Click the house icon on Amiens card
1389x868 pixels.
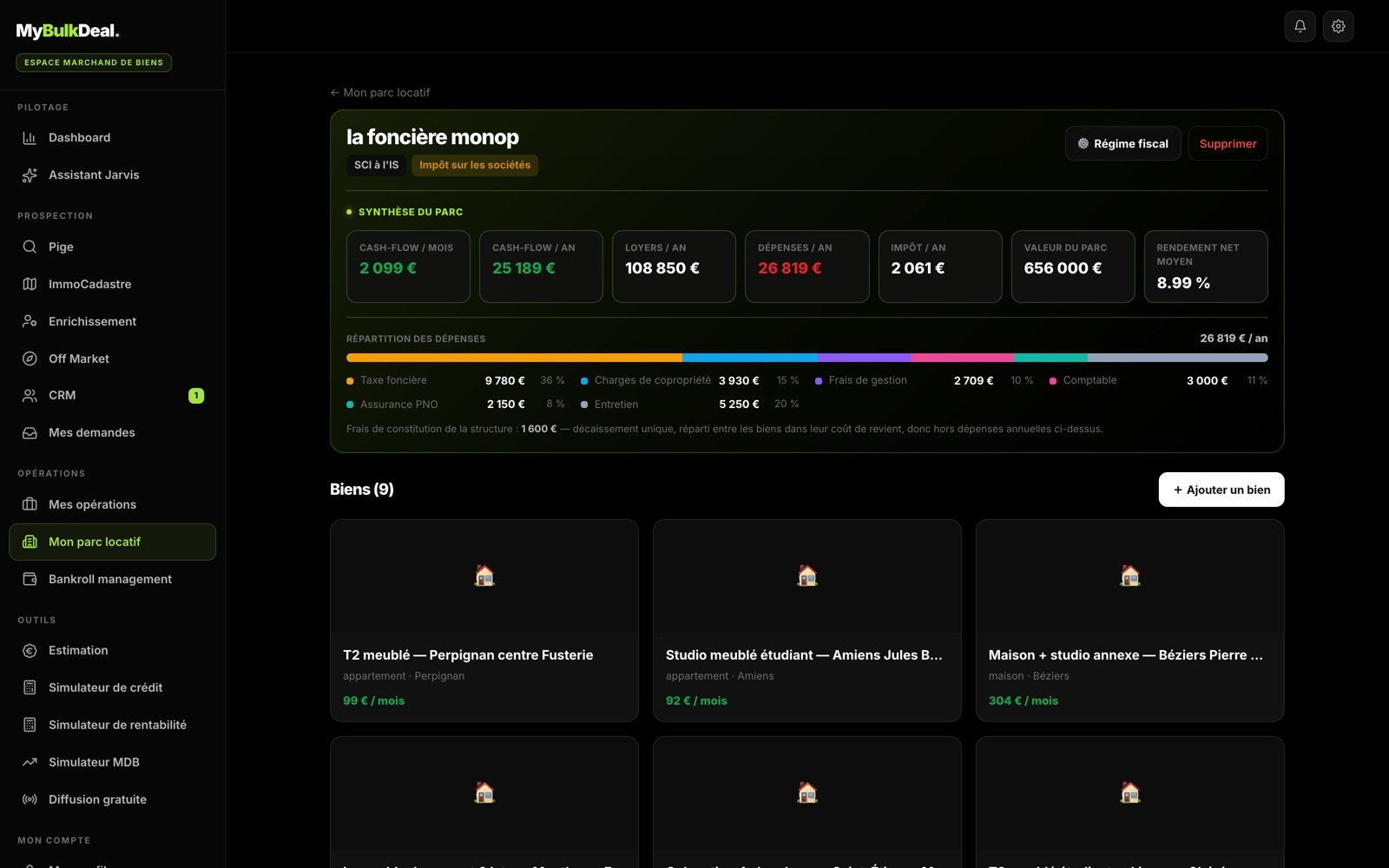(807, 575)
